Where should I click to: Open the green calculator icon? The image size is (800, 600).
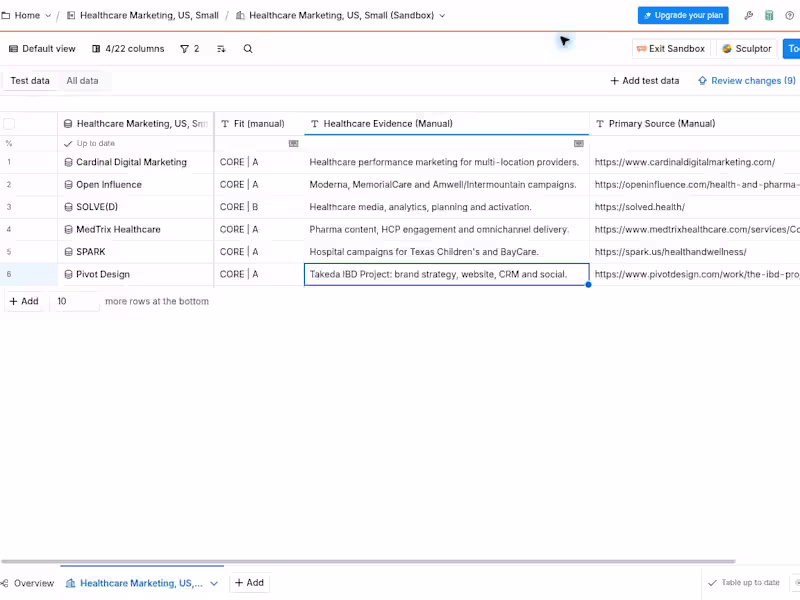coord(769,15)
